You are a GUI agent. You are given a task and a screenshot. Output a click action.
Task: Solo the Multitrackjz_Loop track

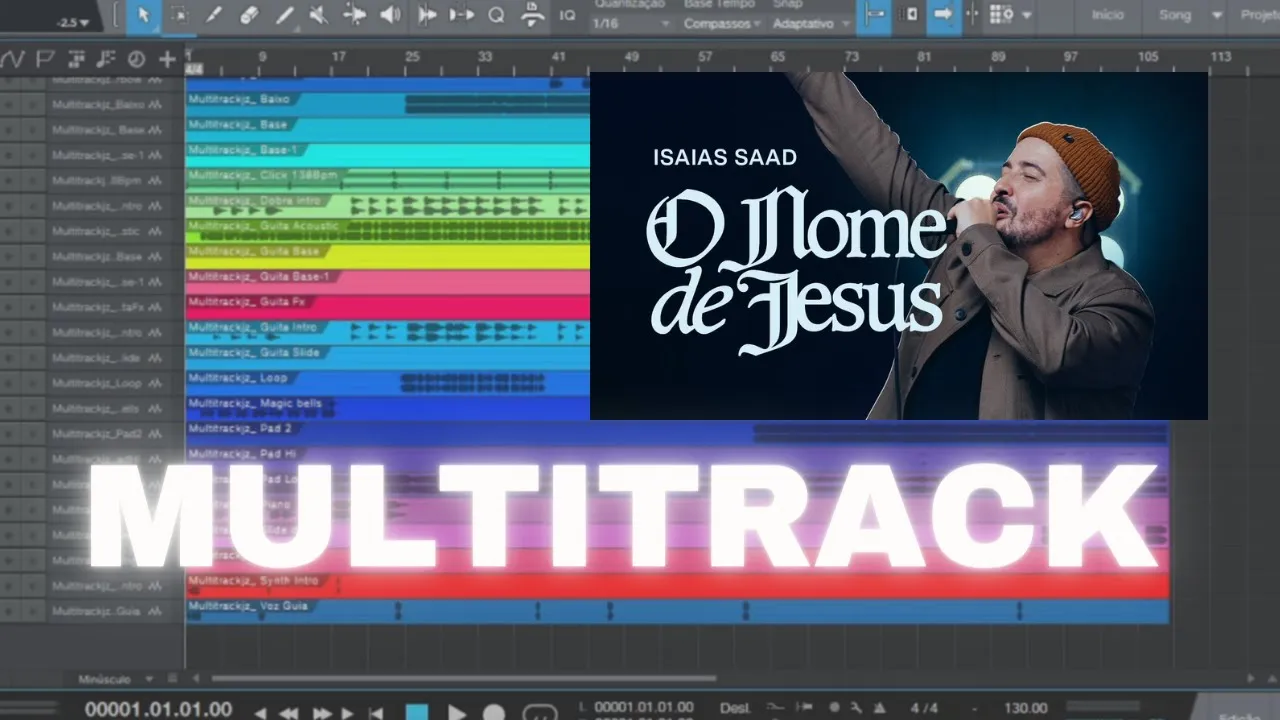[34, 383]
